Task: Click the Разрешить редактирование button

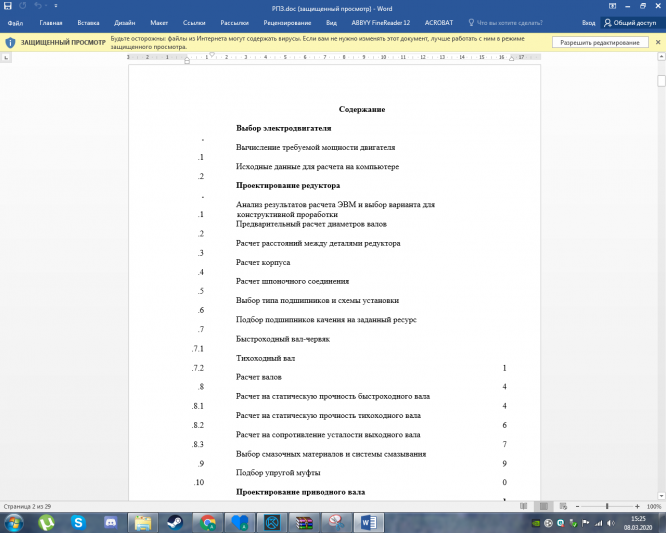Action: (x=599, y=43)
